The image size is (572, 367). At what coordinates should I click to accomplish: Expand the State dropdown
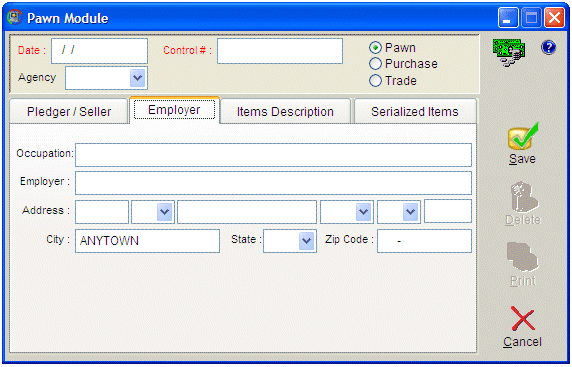(306, 241)
